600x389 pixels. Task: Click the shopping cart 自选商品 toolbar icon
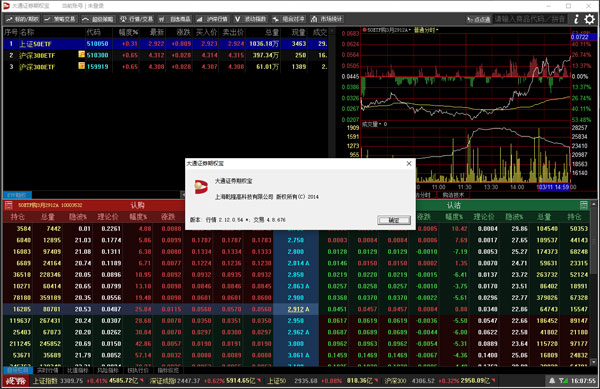174,19
